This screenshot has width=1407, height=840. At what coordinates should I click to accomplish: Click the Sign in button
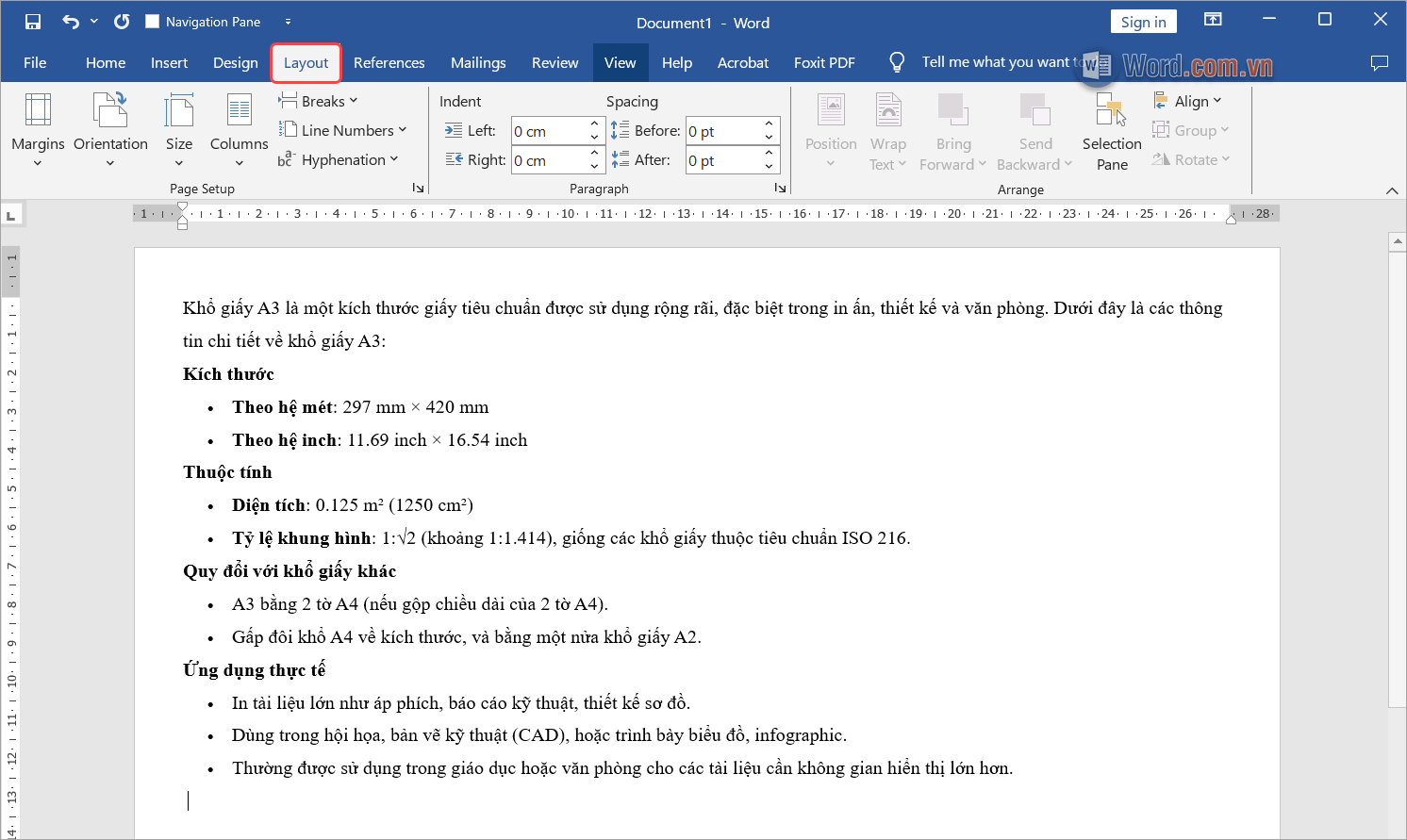(1143, 20)
